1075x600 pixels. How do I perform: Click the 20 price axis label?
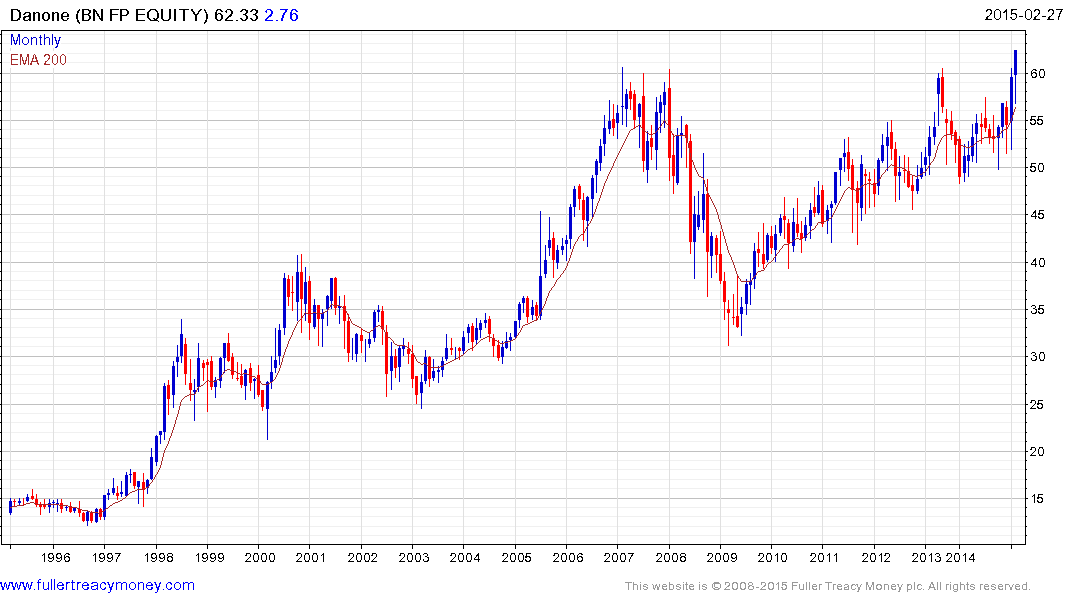tap(1038, 451)
